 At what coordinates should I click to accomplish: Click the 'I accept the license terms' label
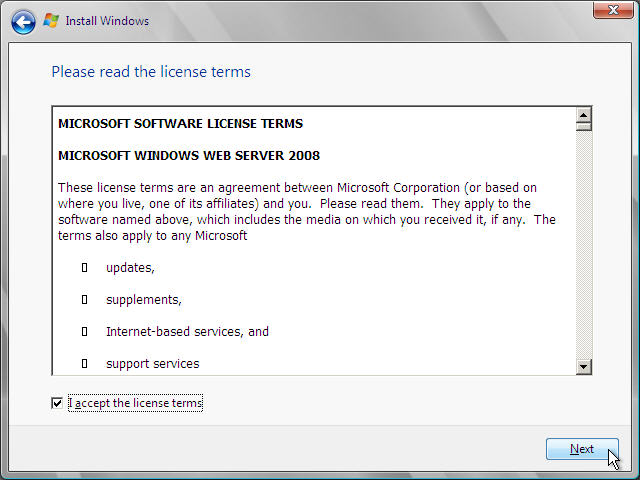click(135, 403)
